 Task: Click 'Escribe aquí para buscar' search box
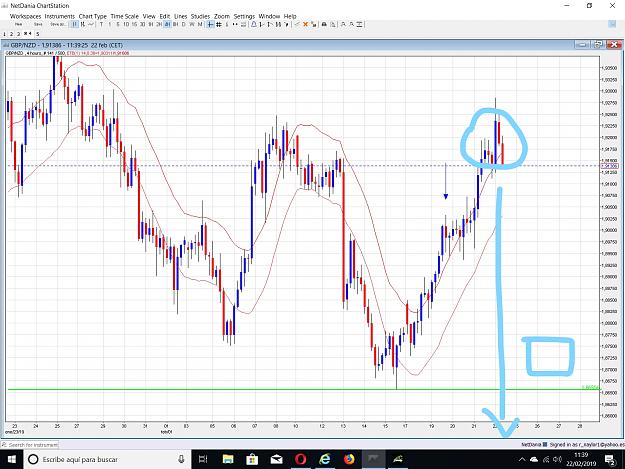click(108, 459)
